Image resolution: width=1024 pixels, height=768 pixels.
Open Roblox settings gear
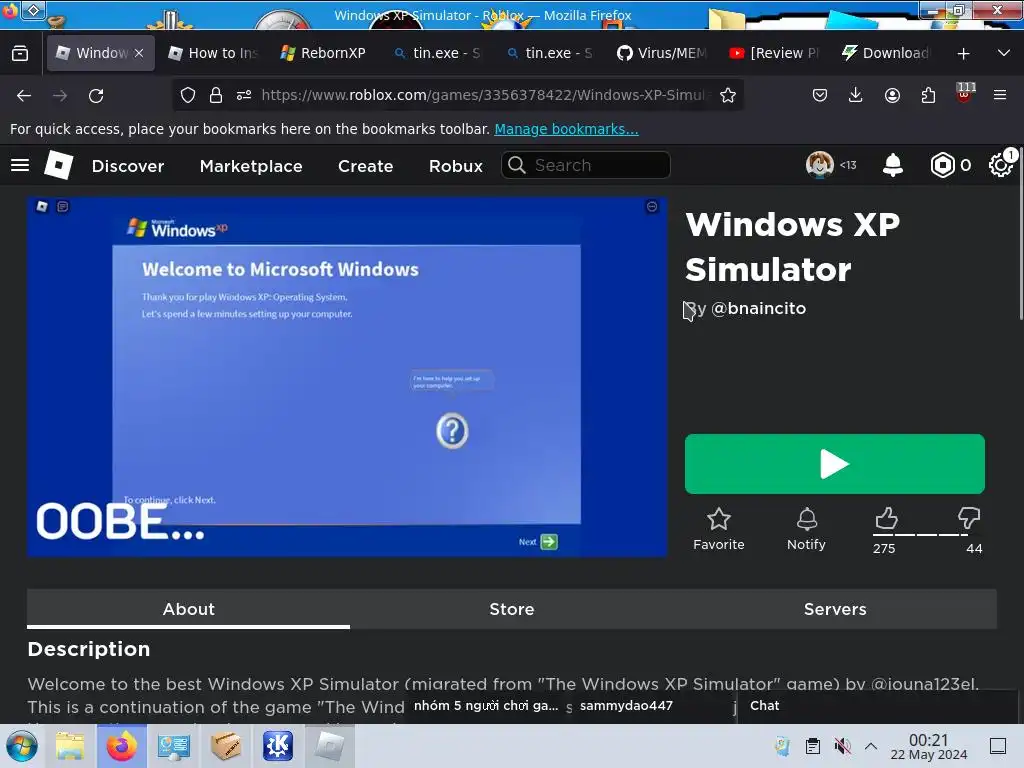tap(1001, 165)
